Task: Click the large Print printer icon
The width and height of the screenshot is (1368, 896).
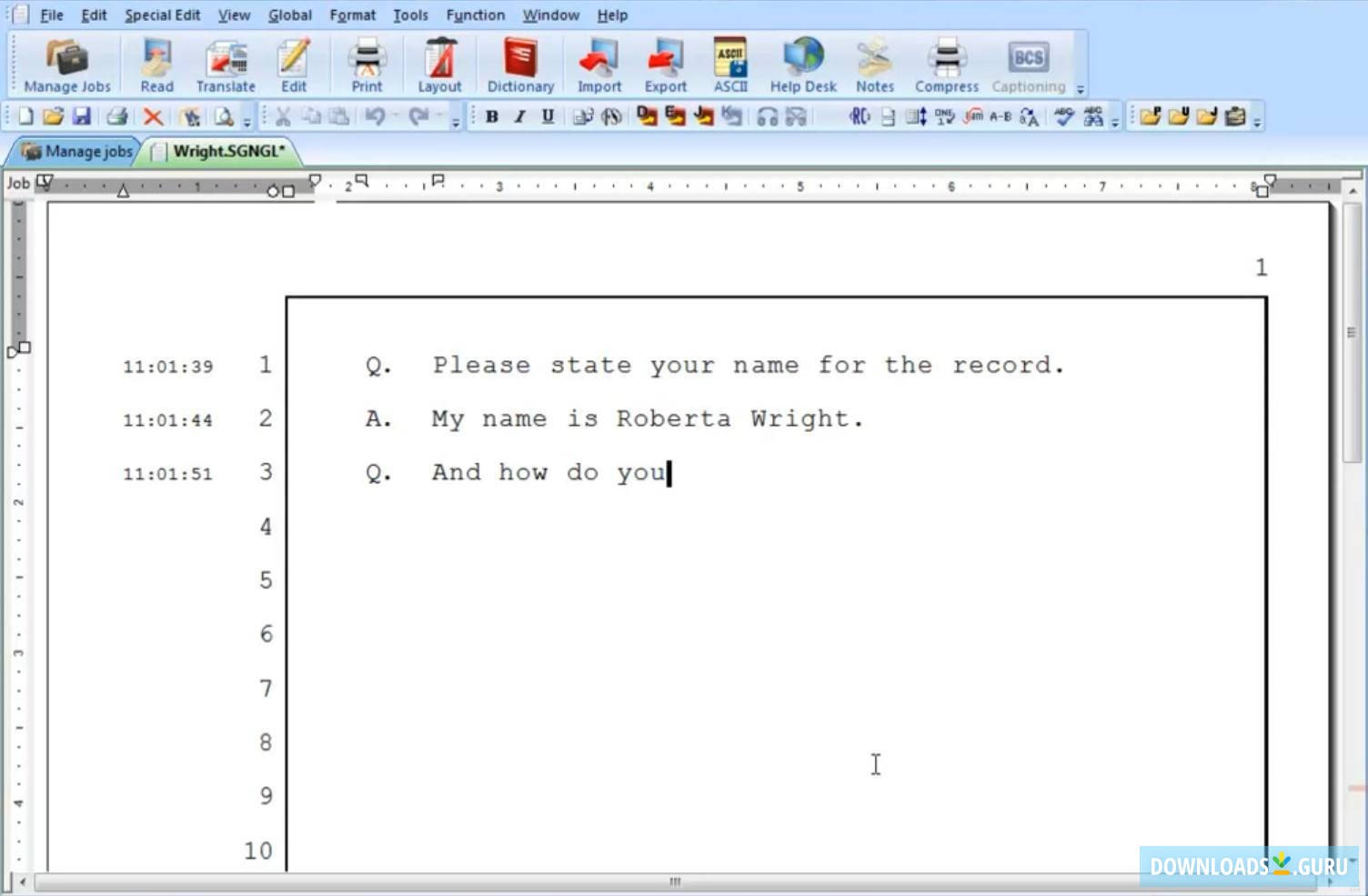Action: click(367, 65)
